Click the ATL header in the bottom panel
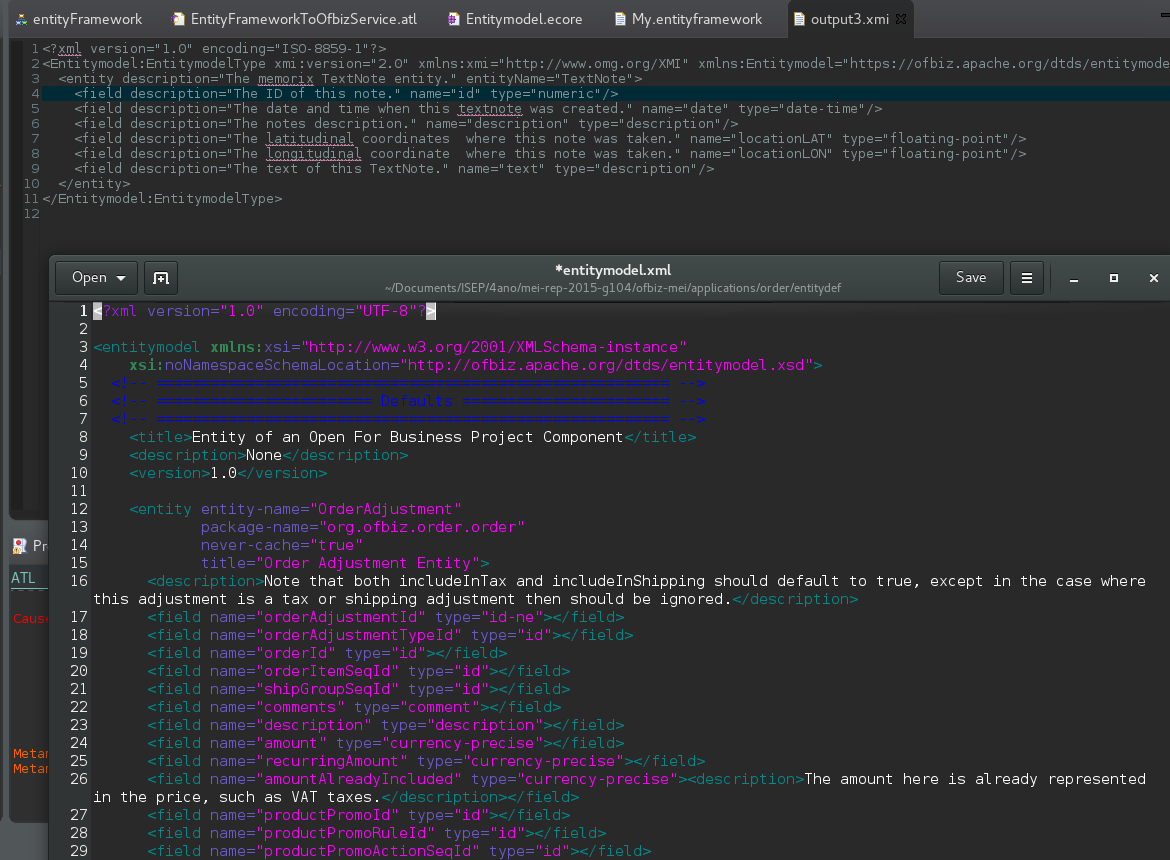 [23, 578]
